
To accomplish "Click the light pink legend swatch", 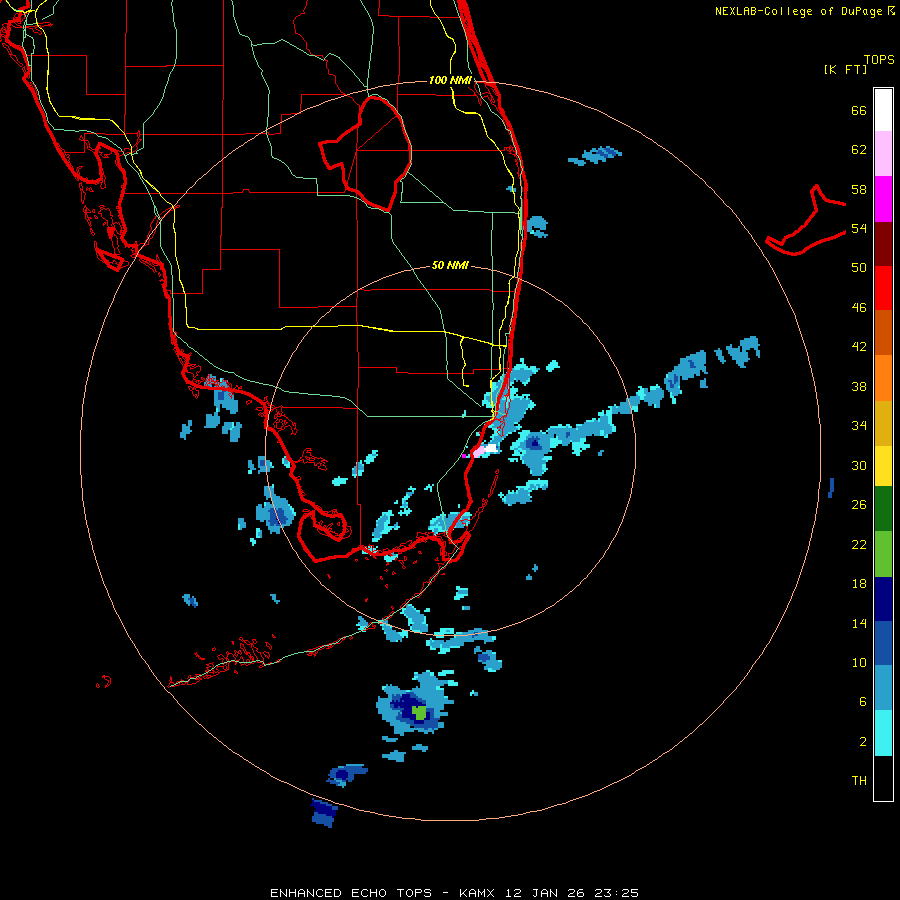I will (883, 153).
